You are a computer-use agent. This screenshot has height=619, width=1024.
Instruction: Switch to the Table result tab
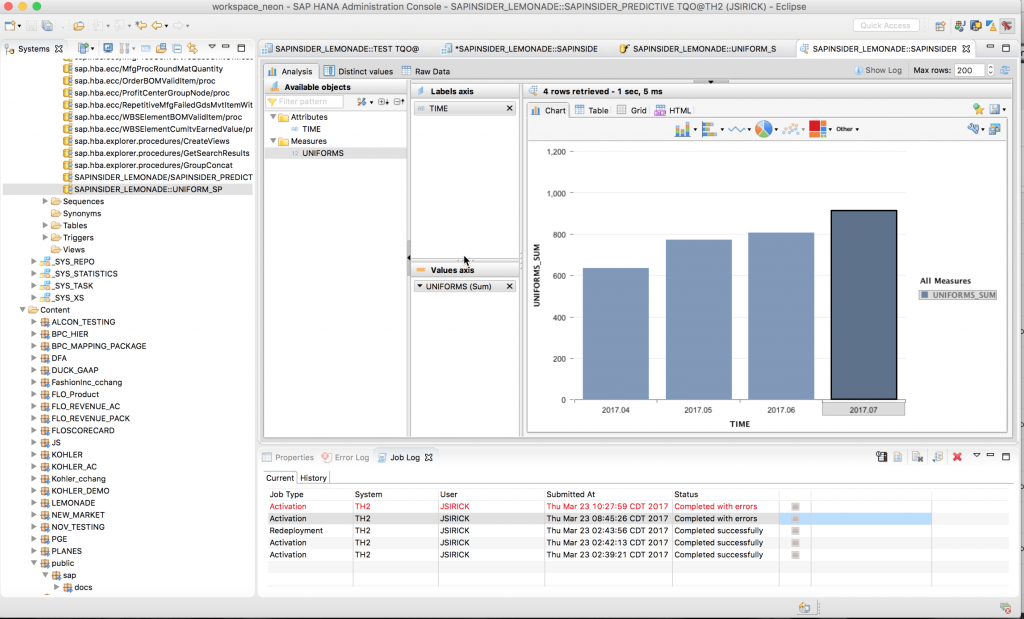coord(592,110)
